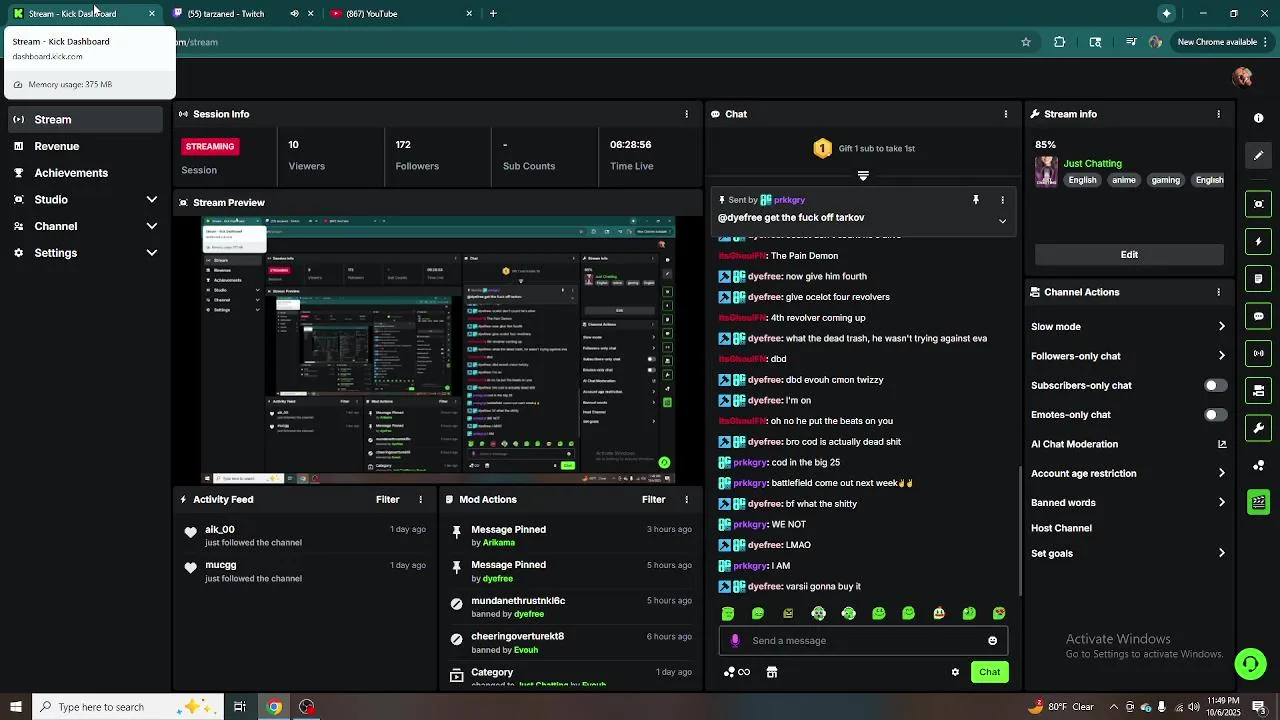Viewport: 1280px width, 720px height.
Task: Collapse the gift sub banner arrow
Action: [863, 176]
